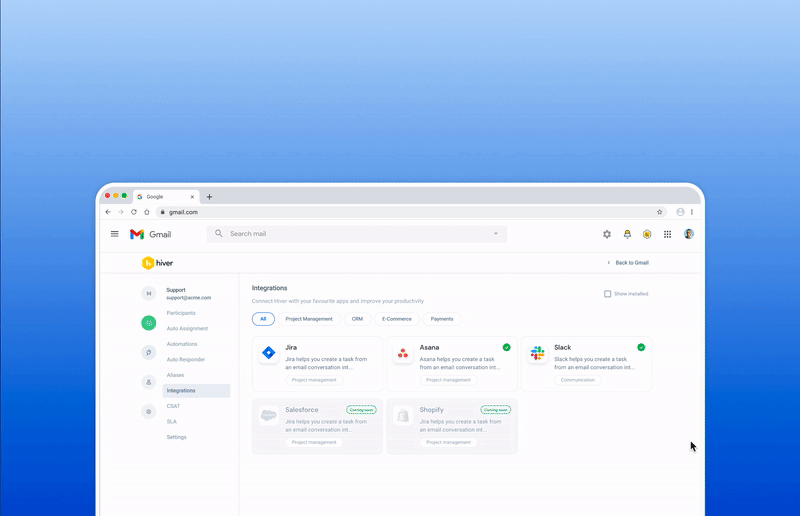Open a new browser tab
This screenshot has width=800, height=516.
(209, 196)
